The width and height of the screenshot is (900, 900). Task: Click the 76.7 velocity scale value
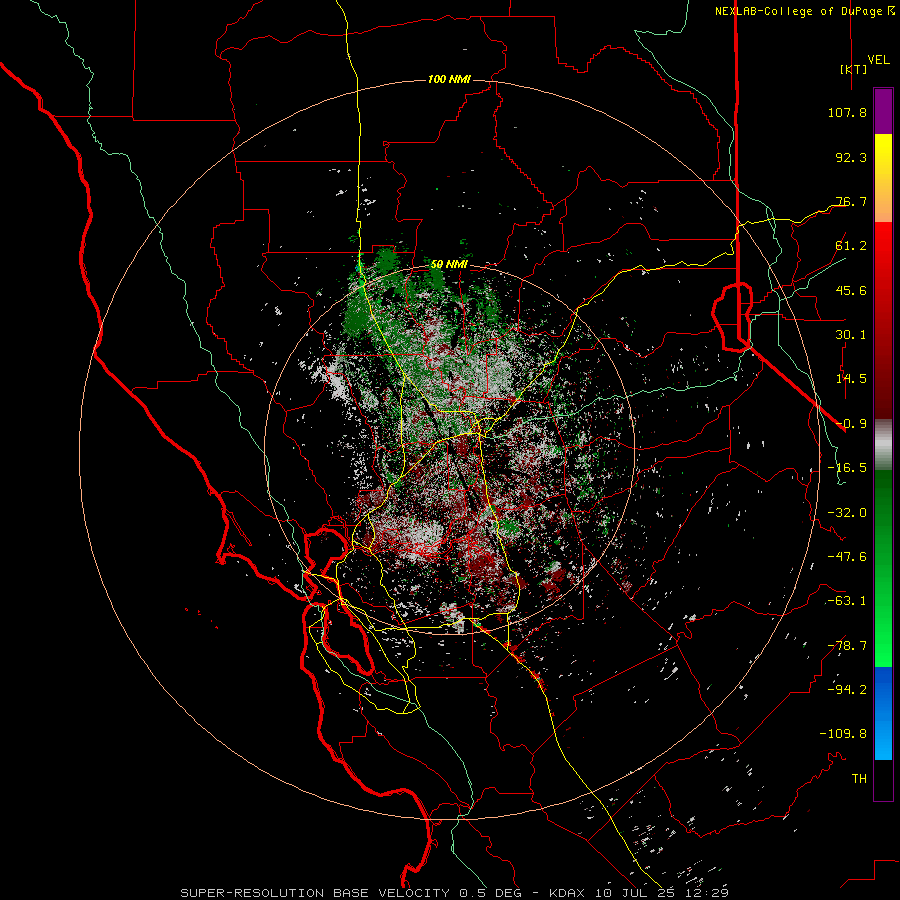(x=851, y=201)
